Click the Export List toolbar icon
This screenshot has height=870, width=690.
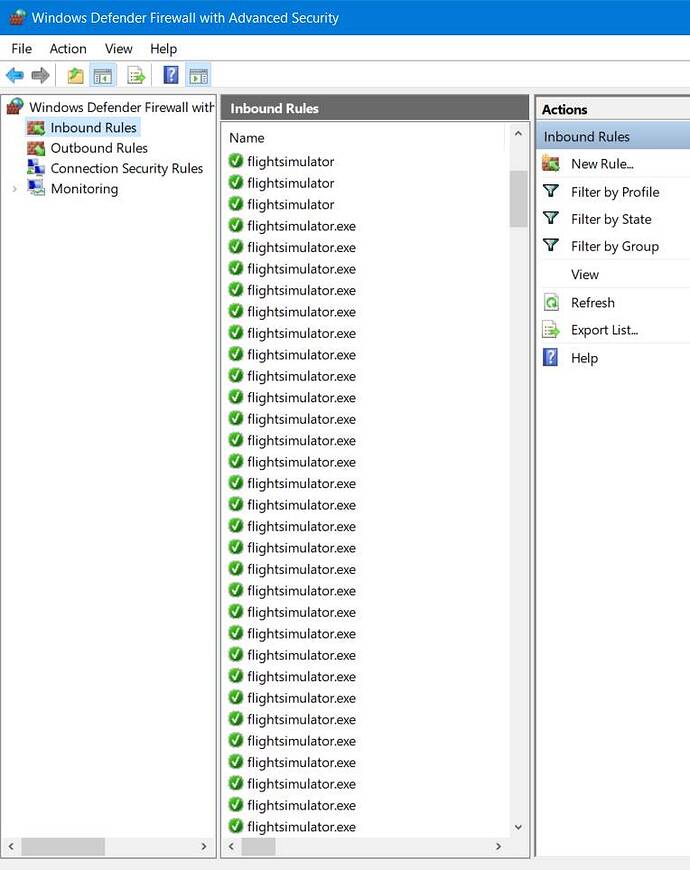point(136,75)
